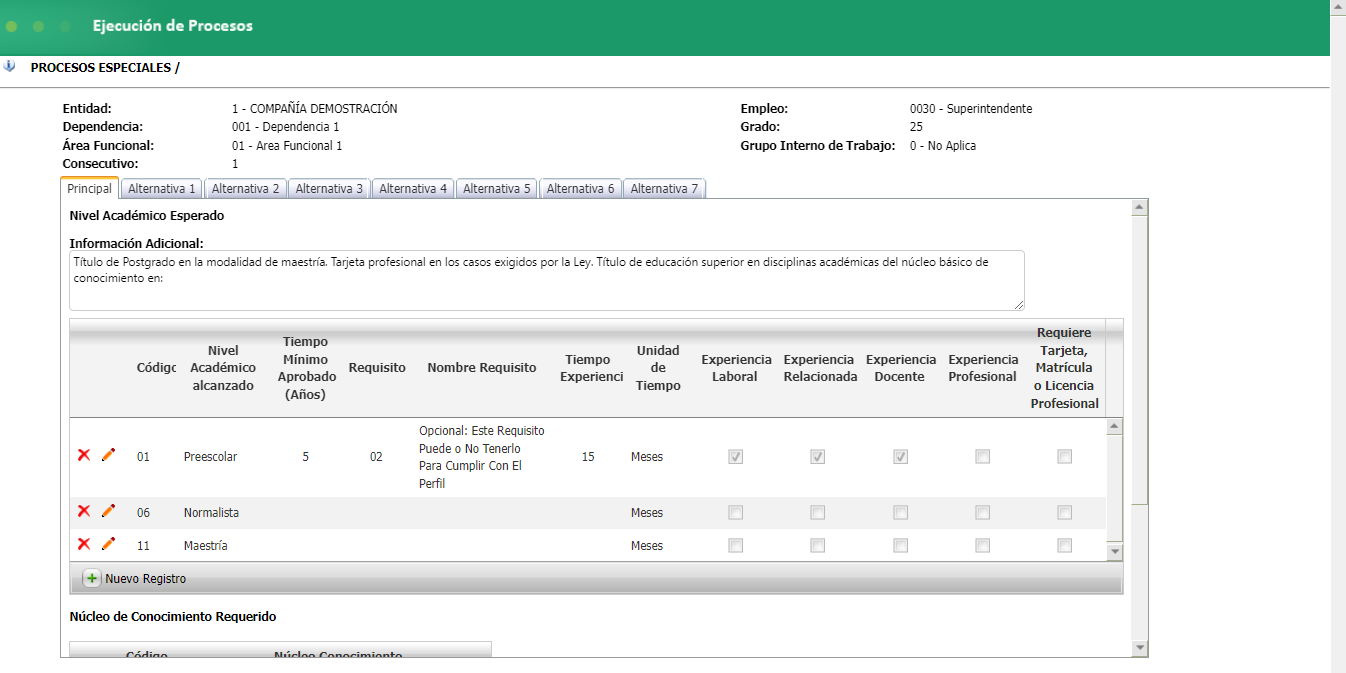
Task: Click the panel's bottom scroll down arrow
Action: coord(1139,649)
